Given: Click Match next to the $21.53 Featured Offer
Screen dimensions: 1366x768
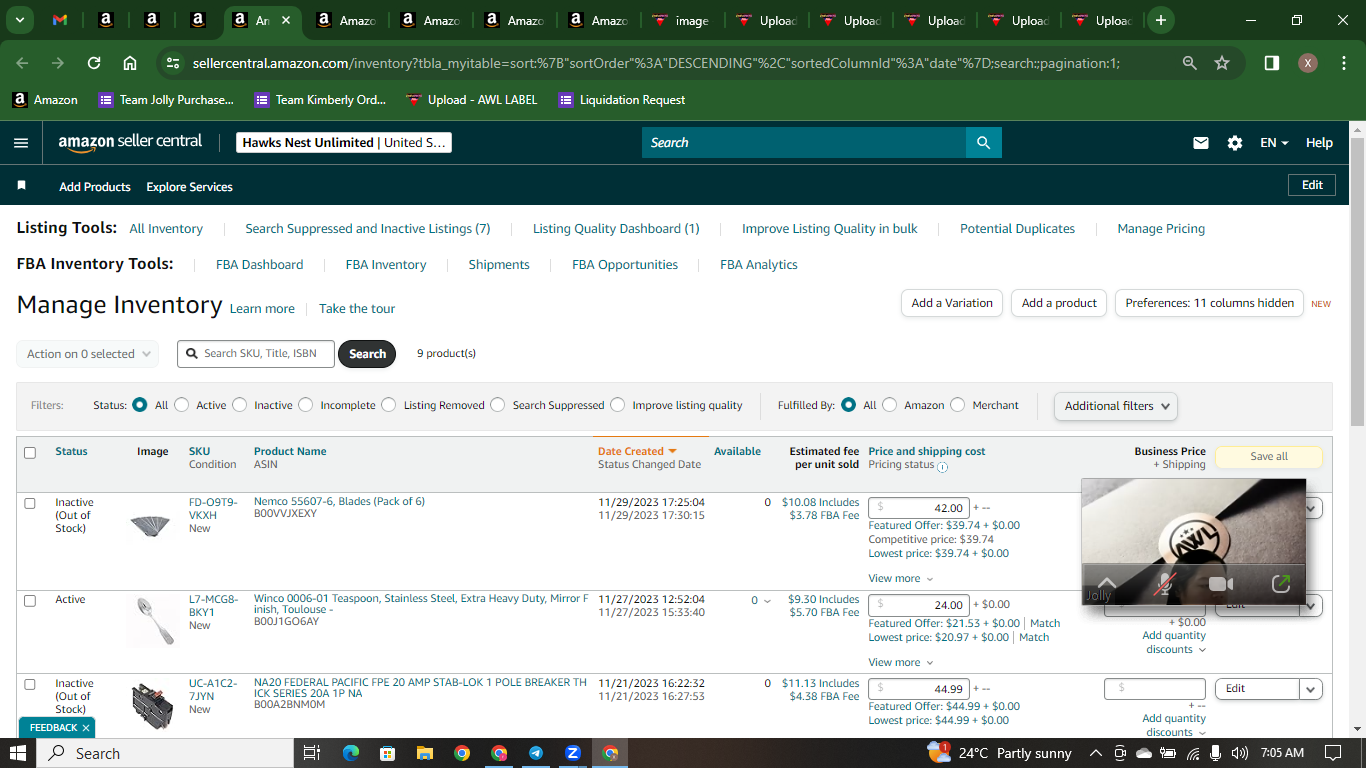Looking at the screenshot, I should point(1045,623).
